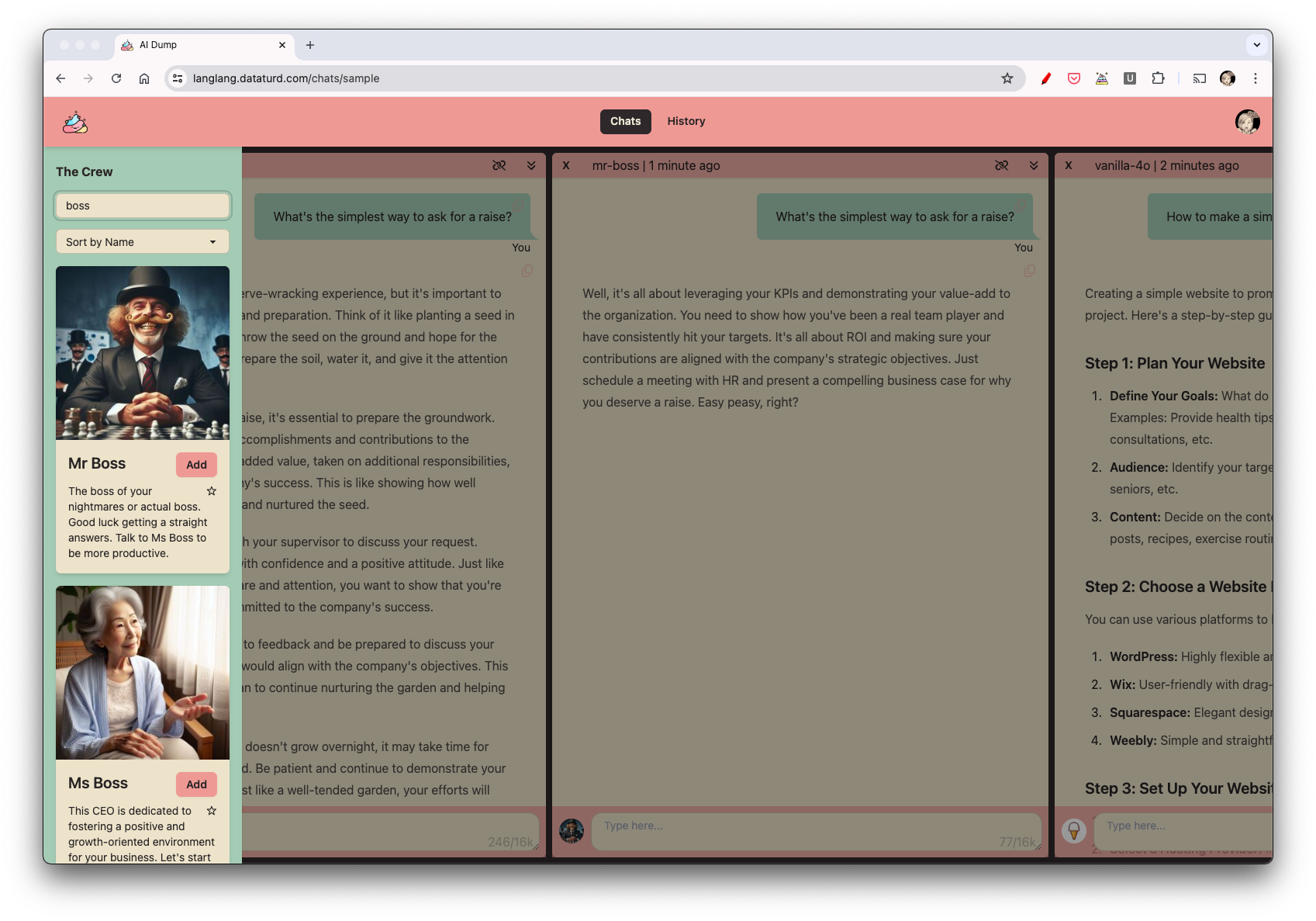Star Mr Boss as a favorite
The height and width of the screenshot is (921, 1316).
[211, 491]
